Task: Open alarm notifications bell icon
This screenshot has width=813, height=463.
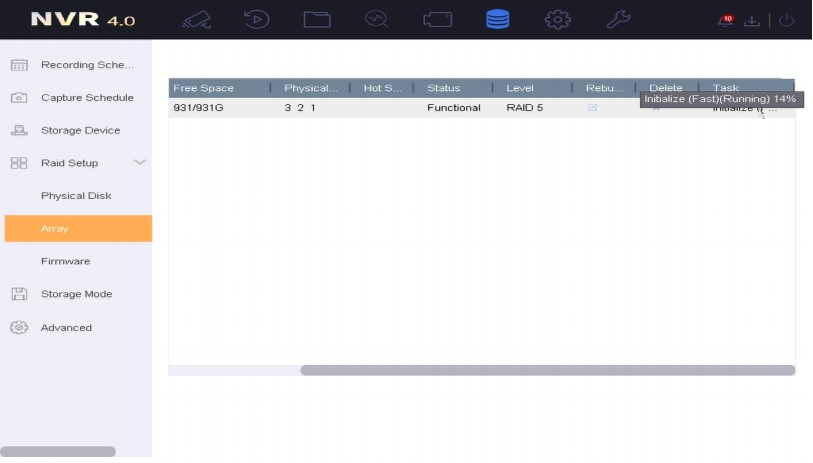Action: [x=725, y=20]
